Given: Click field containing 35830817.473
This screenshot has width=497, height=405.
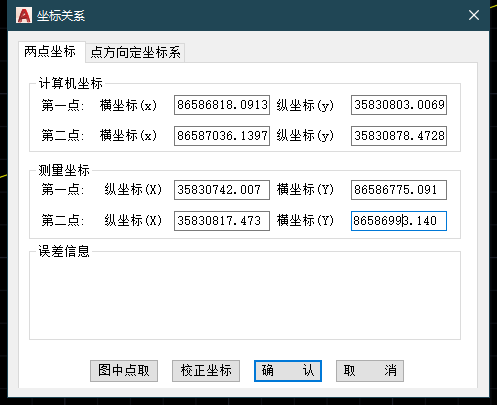Looking at the screenshot, I should pyautogui.click(x=222, y=221).
